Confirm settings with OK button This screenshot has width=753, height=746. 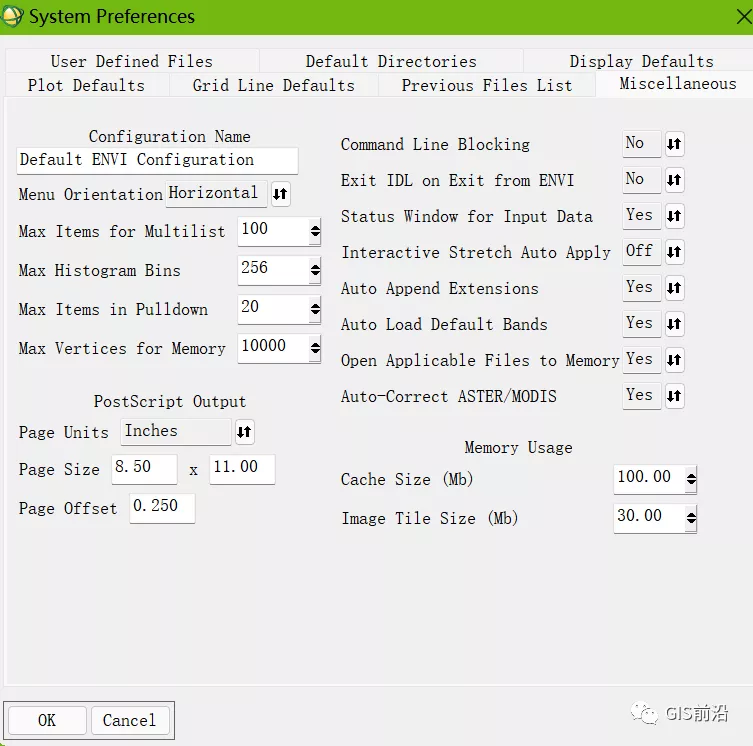47,720
